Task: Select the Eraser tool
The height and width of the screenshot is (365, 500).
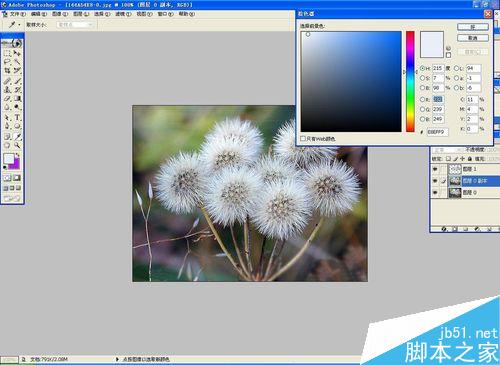Action: click(7, 98)
